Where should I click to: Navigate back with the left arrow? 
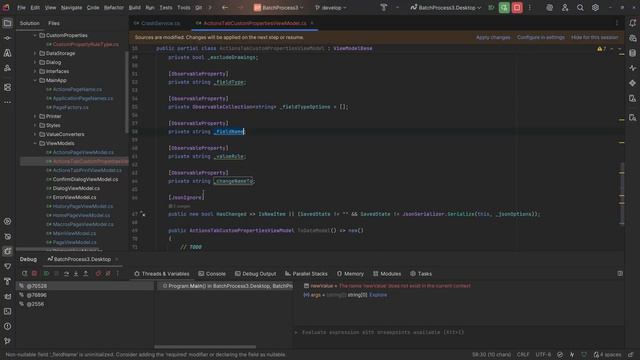225,7
